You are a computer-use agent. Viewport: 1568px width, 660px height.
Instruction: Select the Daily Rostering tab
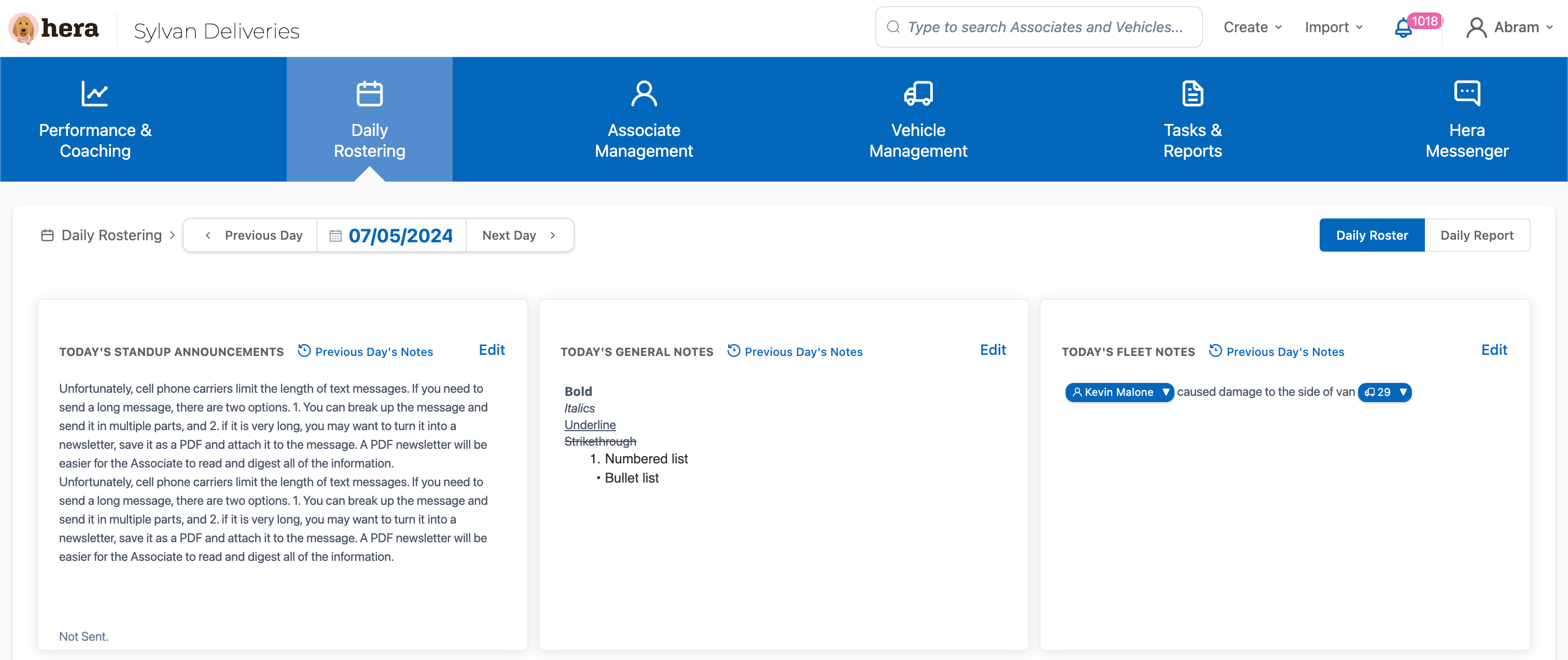coord(370,120)
